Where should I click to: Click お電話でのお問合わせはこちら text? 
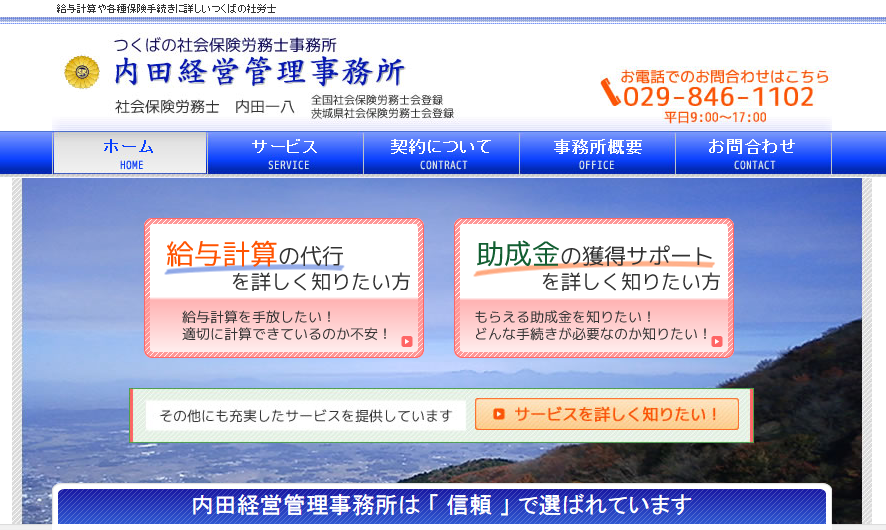pos(724,76)
